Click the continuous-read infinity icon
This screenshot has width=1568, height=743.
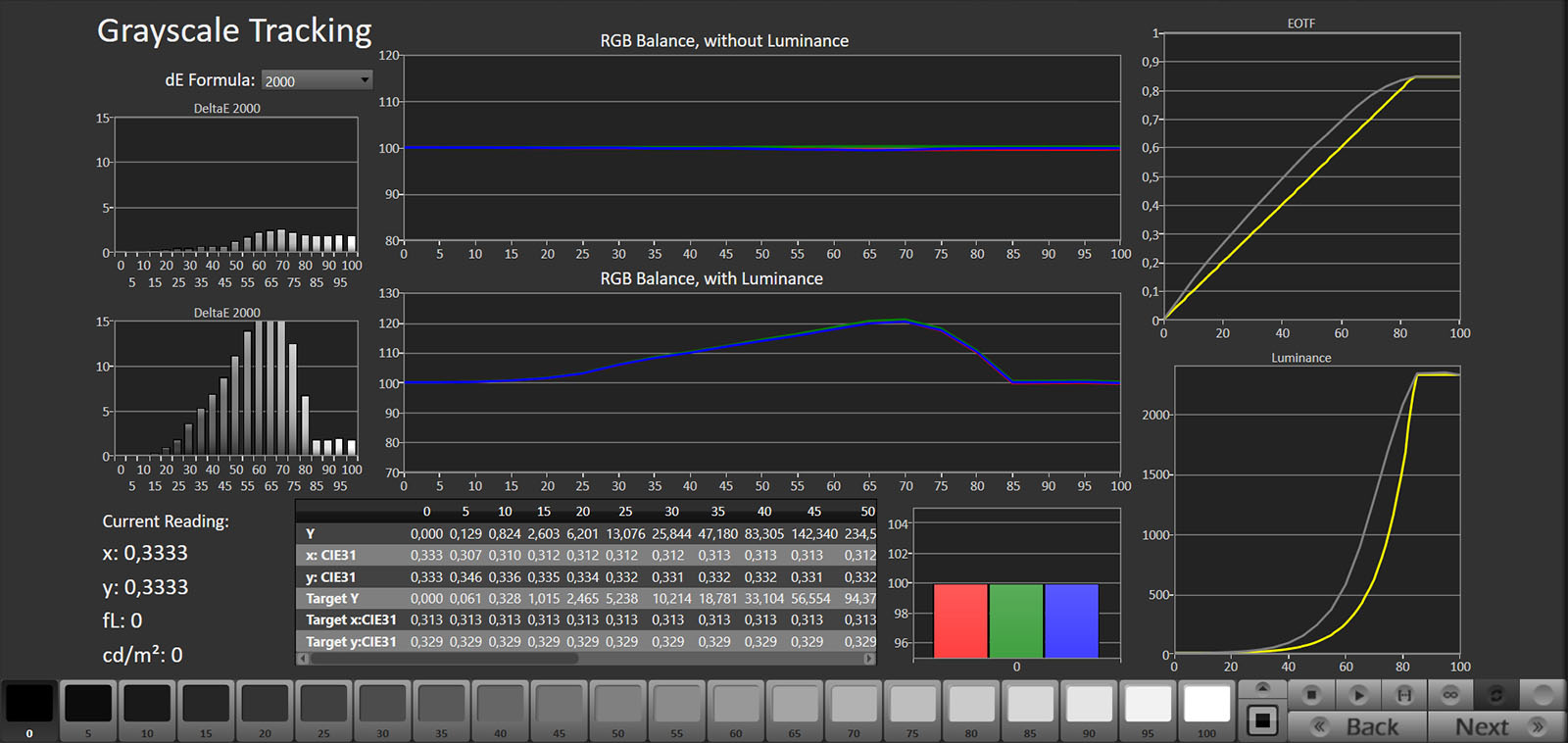1450,695
